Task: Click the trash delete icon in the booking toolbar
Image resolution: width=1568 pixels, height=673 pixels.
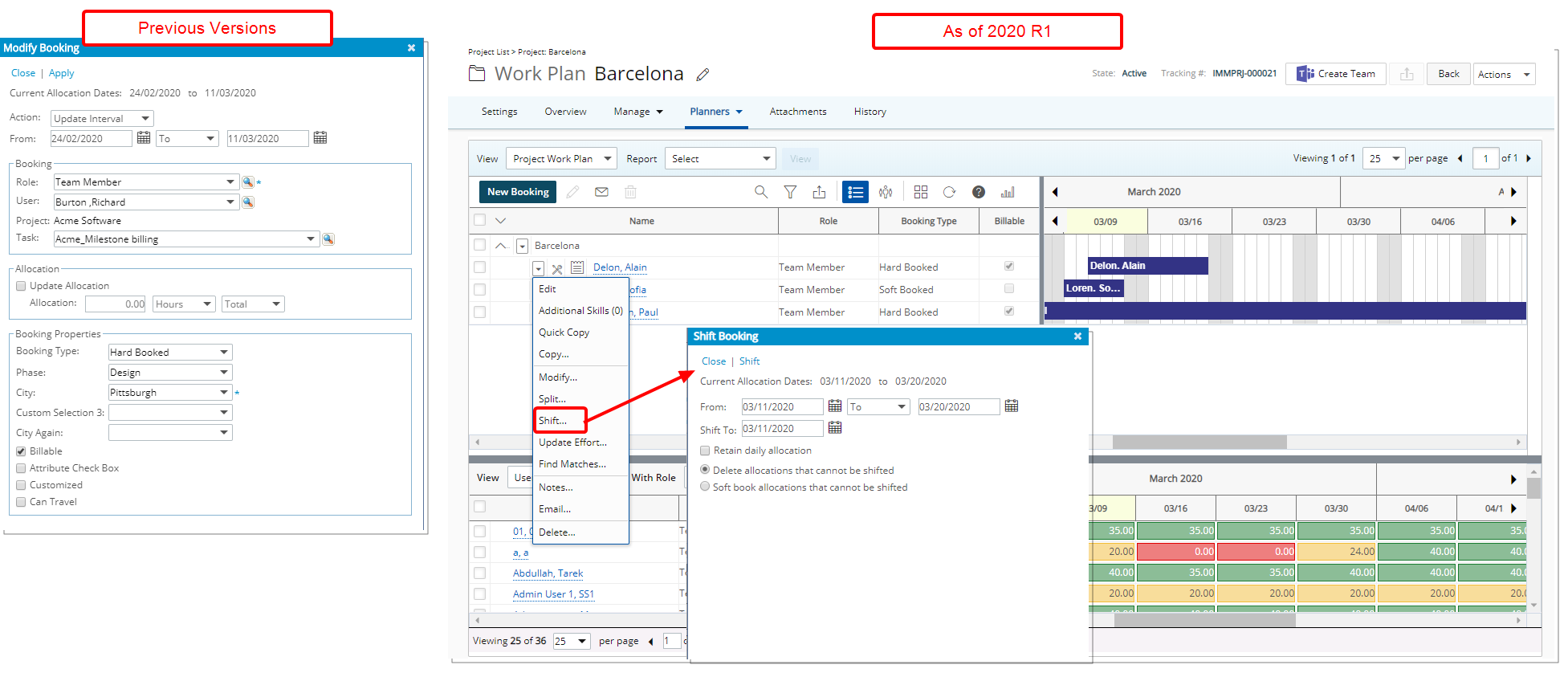Action: coord(630,192)
